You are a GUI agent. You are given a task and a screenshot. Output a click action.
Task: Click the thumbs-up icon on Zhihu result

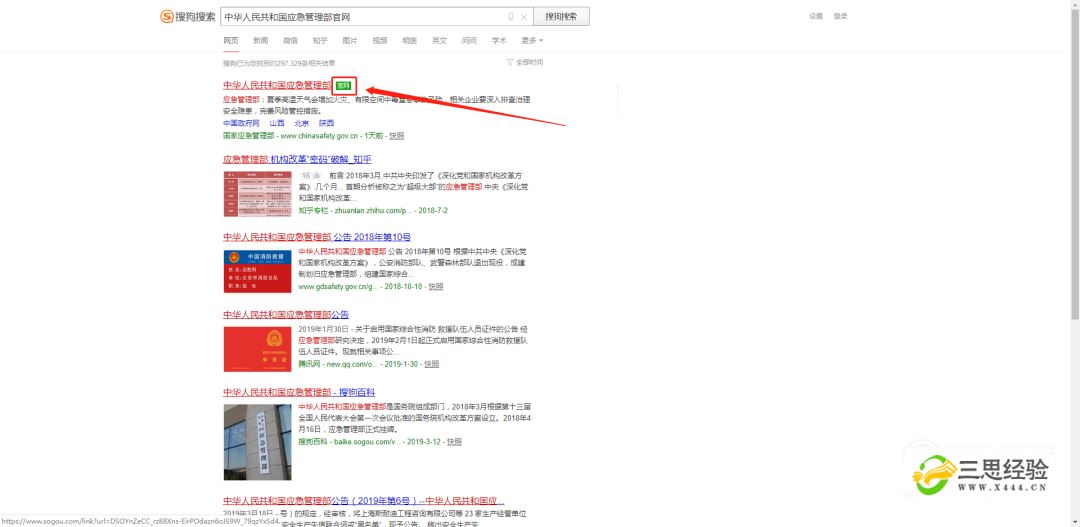[x=316, y=175]
